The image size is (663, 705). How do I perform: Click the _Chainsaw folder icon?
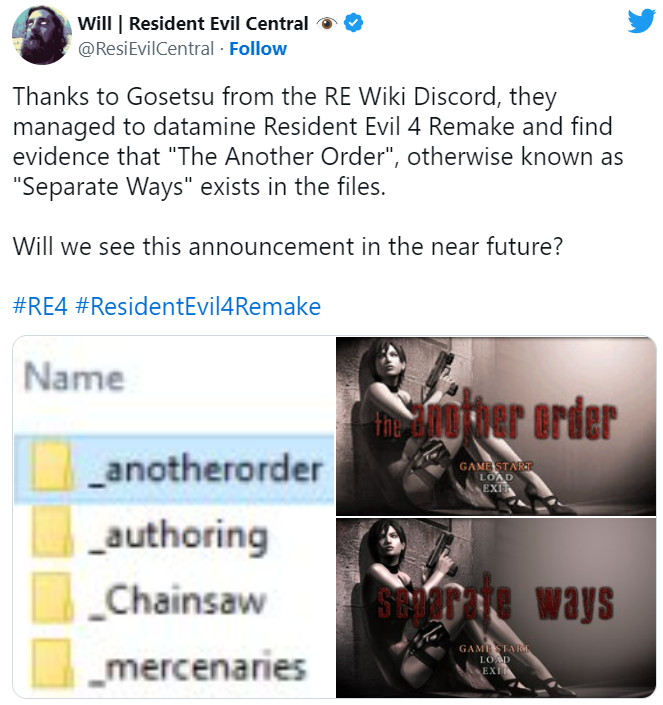pyautogui.click(x=52, y=598)
